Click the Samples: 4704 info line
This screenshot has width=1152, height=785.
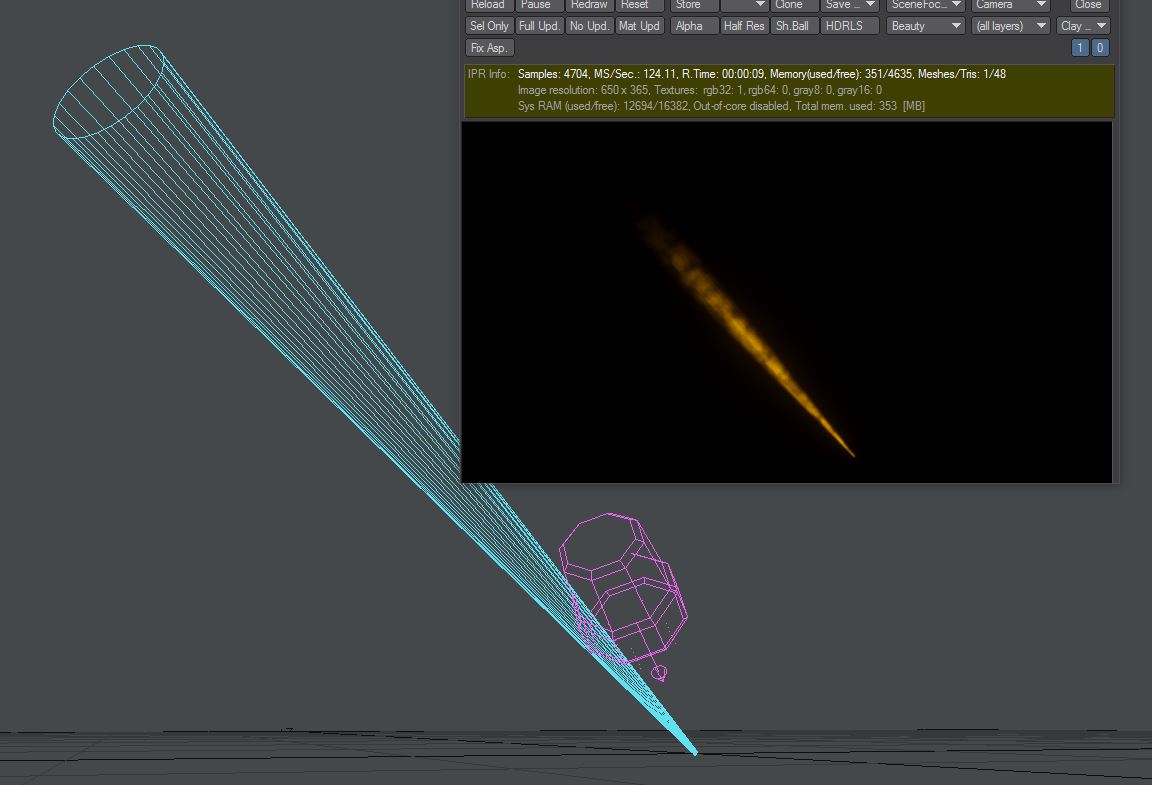pyautogui.click(x=762, y=74)
